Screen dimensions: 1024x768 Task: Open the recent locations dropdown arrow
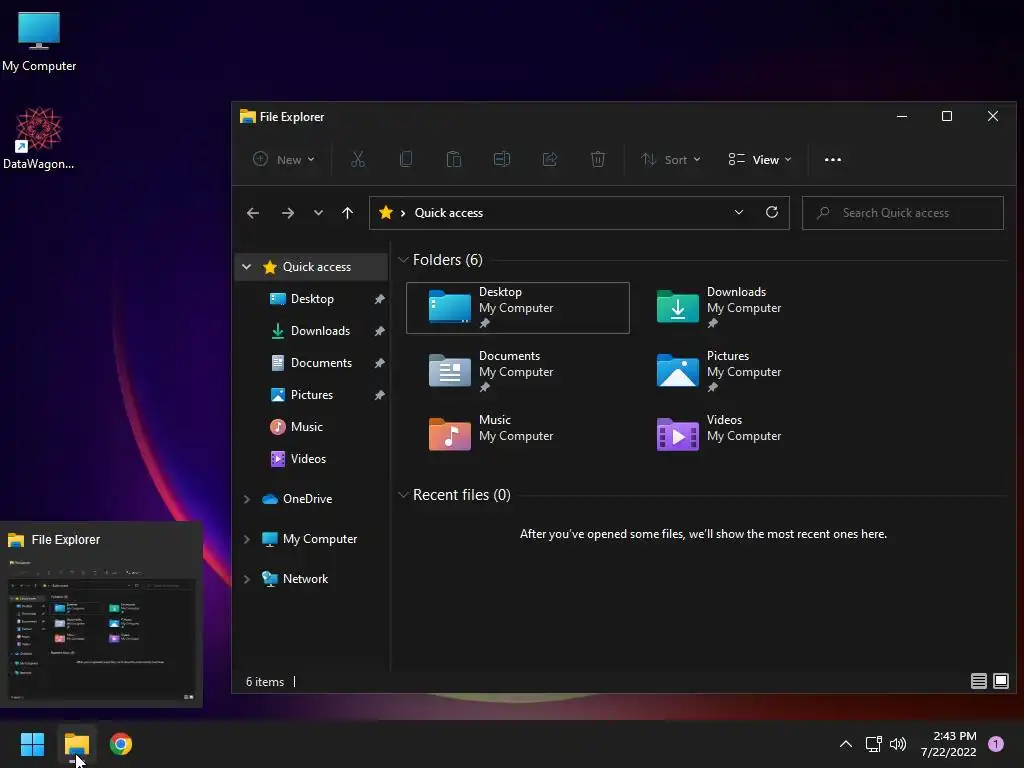pyautogui.click(x=318, y=213)
